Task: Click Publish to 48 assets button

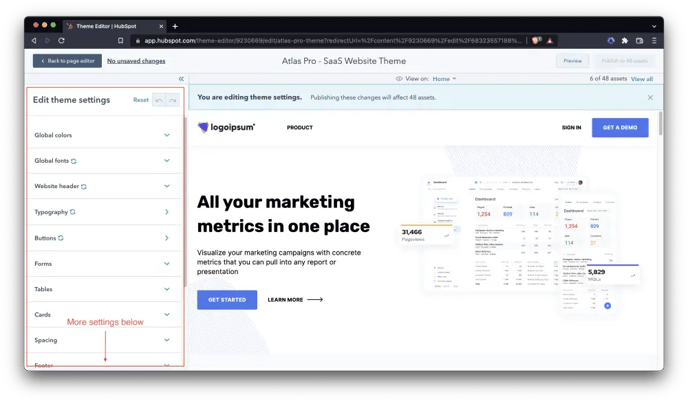Action: click(x=624, y=61)
